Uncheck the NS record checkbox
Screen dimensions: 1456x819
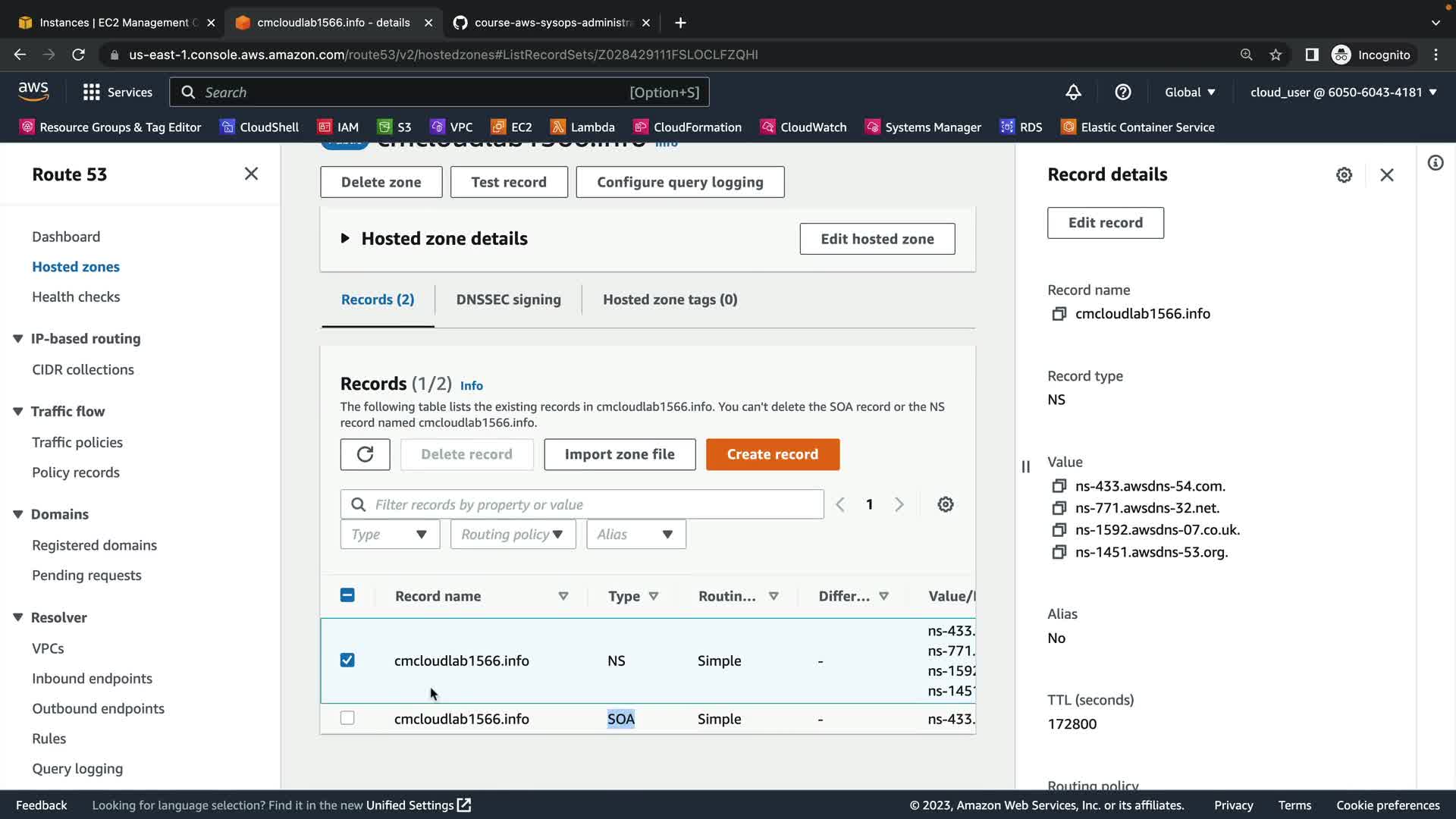click(347, 661)
